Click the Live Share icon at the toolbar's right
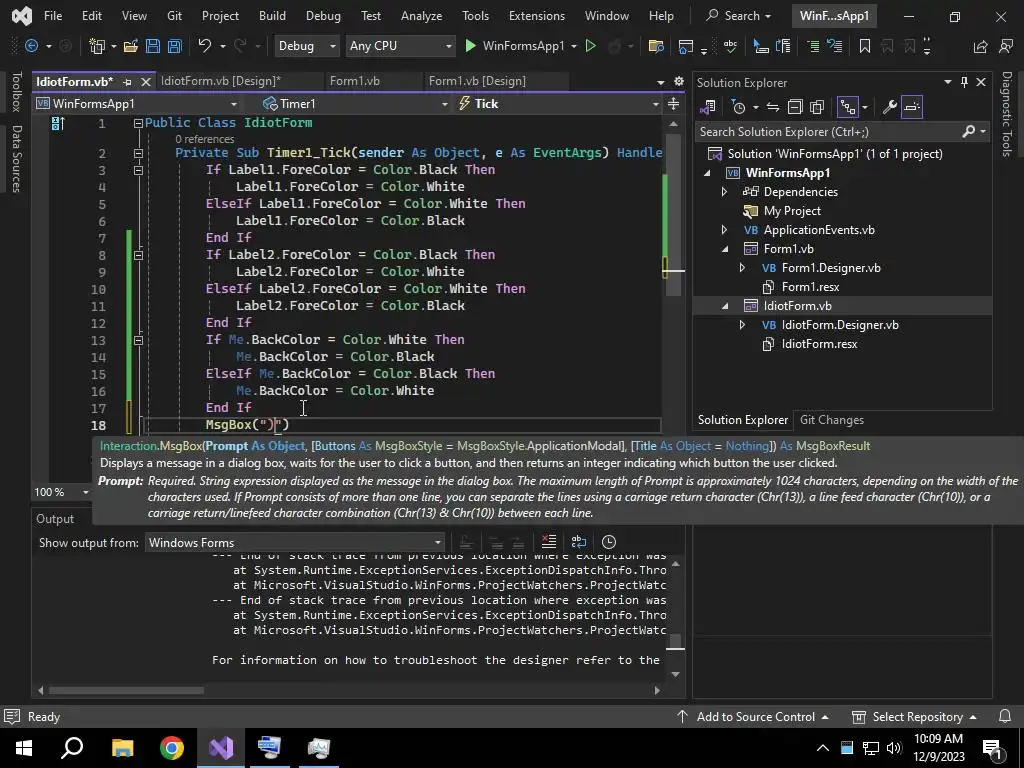 pos(980,46)
